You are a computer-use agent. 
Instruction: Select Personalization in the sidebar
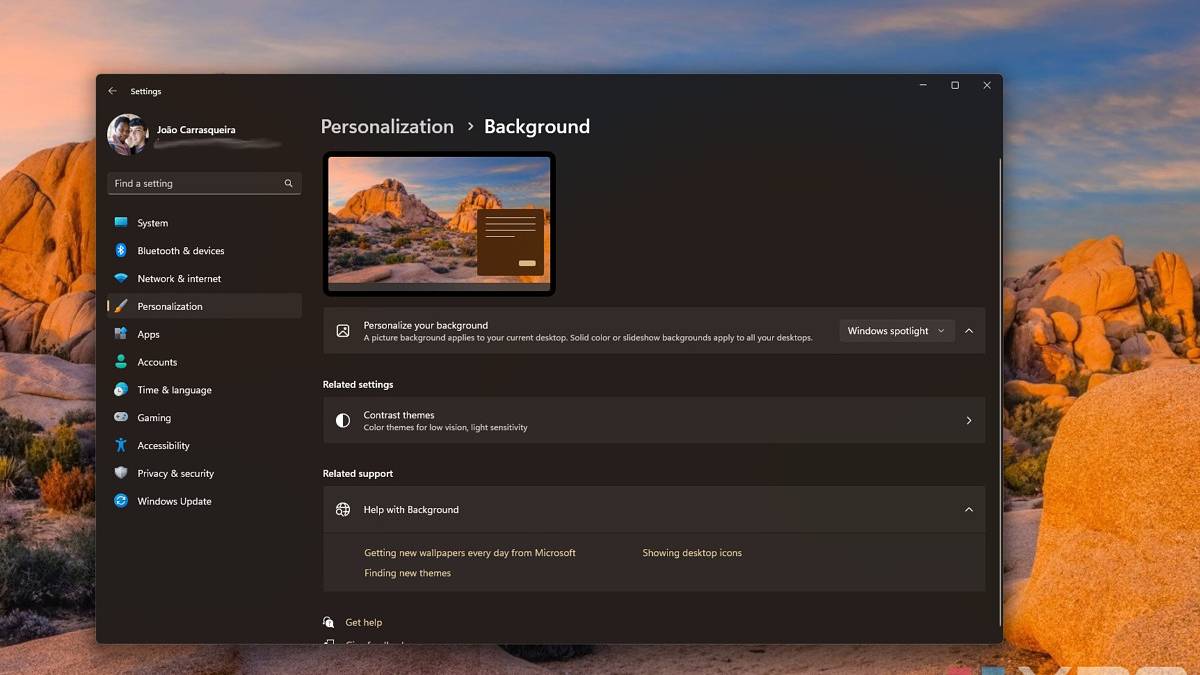[170, 306]
